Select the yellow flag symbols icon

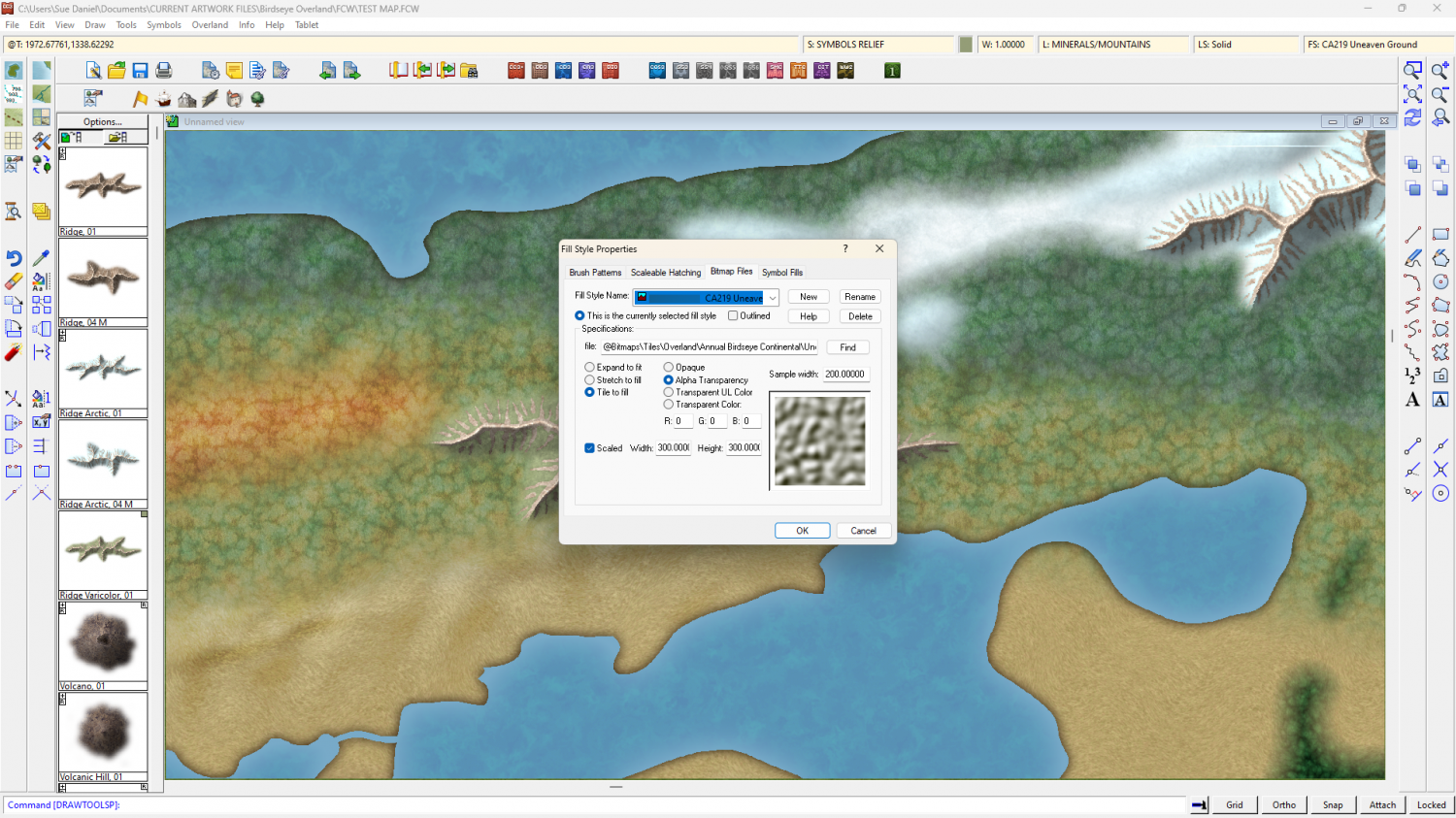tap(141, 99)
